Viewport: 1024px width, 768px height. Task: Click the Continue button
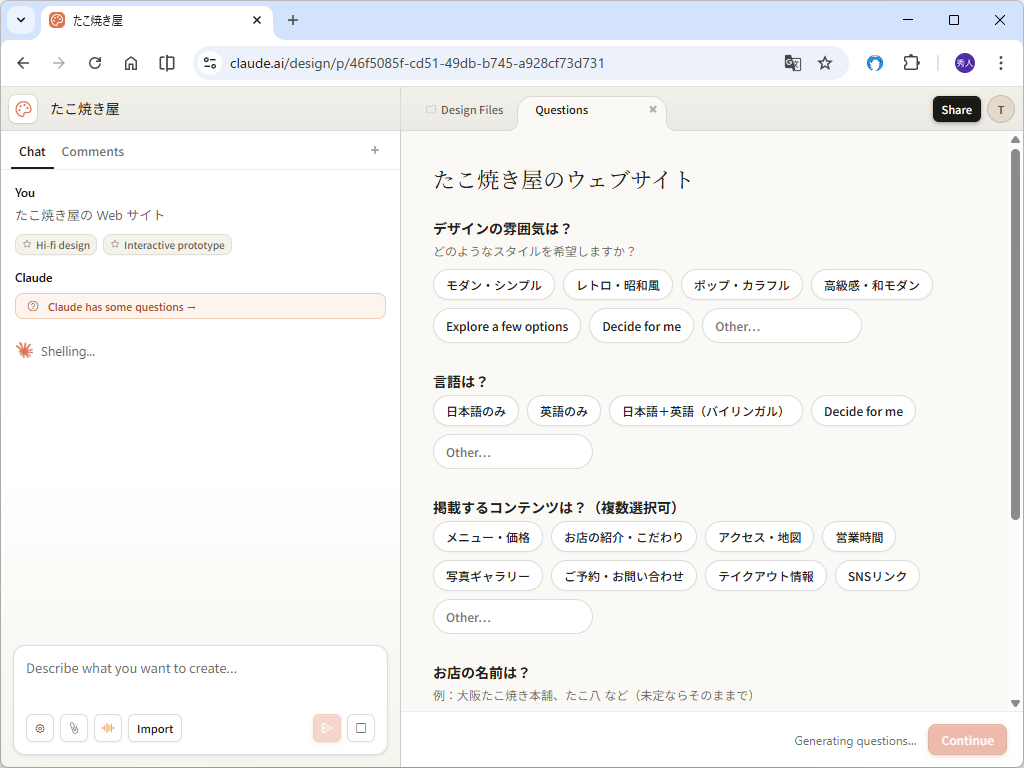[966, 740]
